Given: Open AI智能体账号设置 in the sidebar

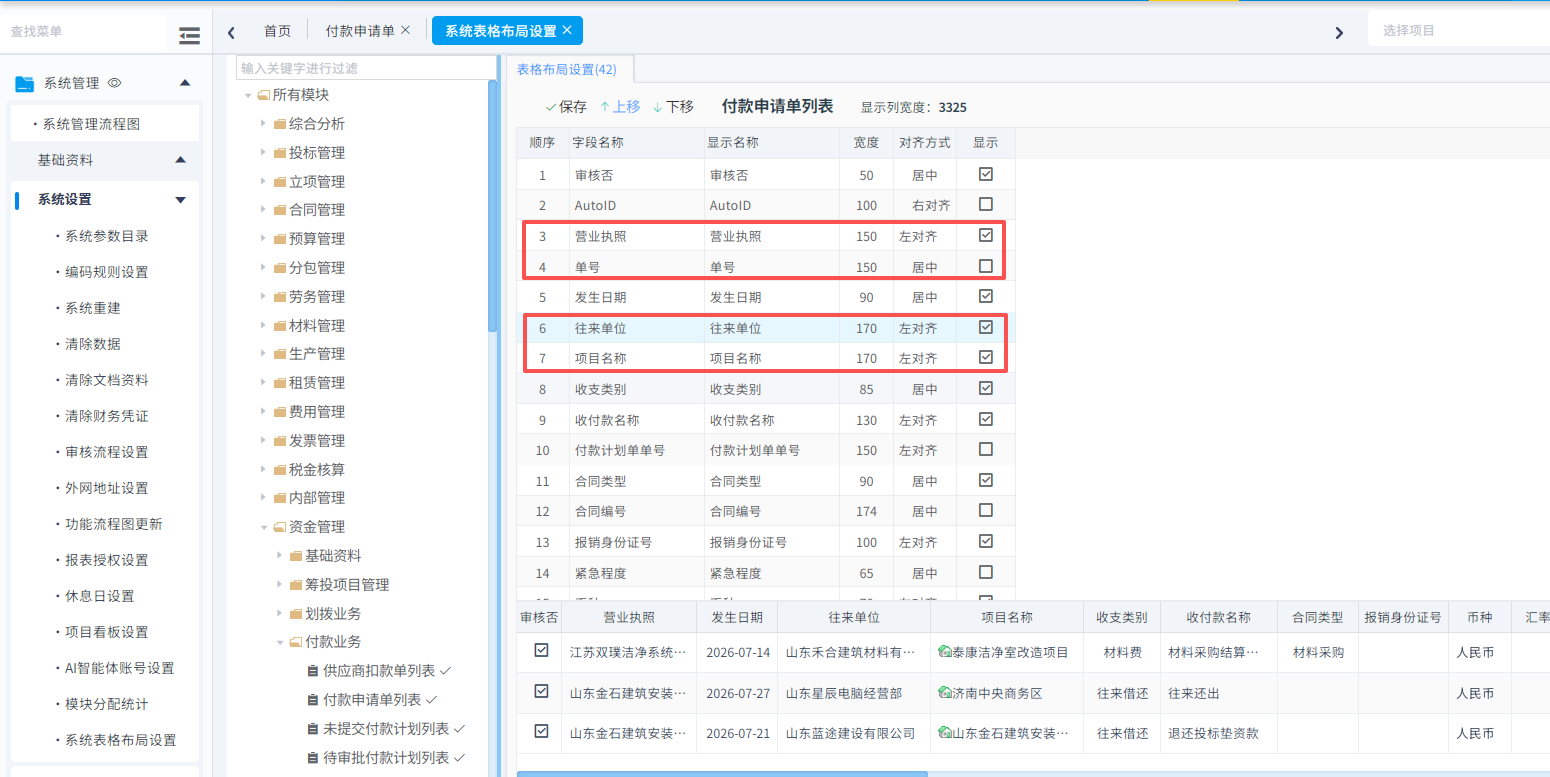Looking at the screenshot, I should (x=120, y=668).
